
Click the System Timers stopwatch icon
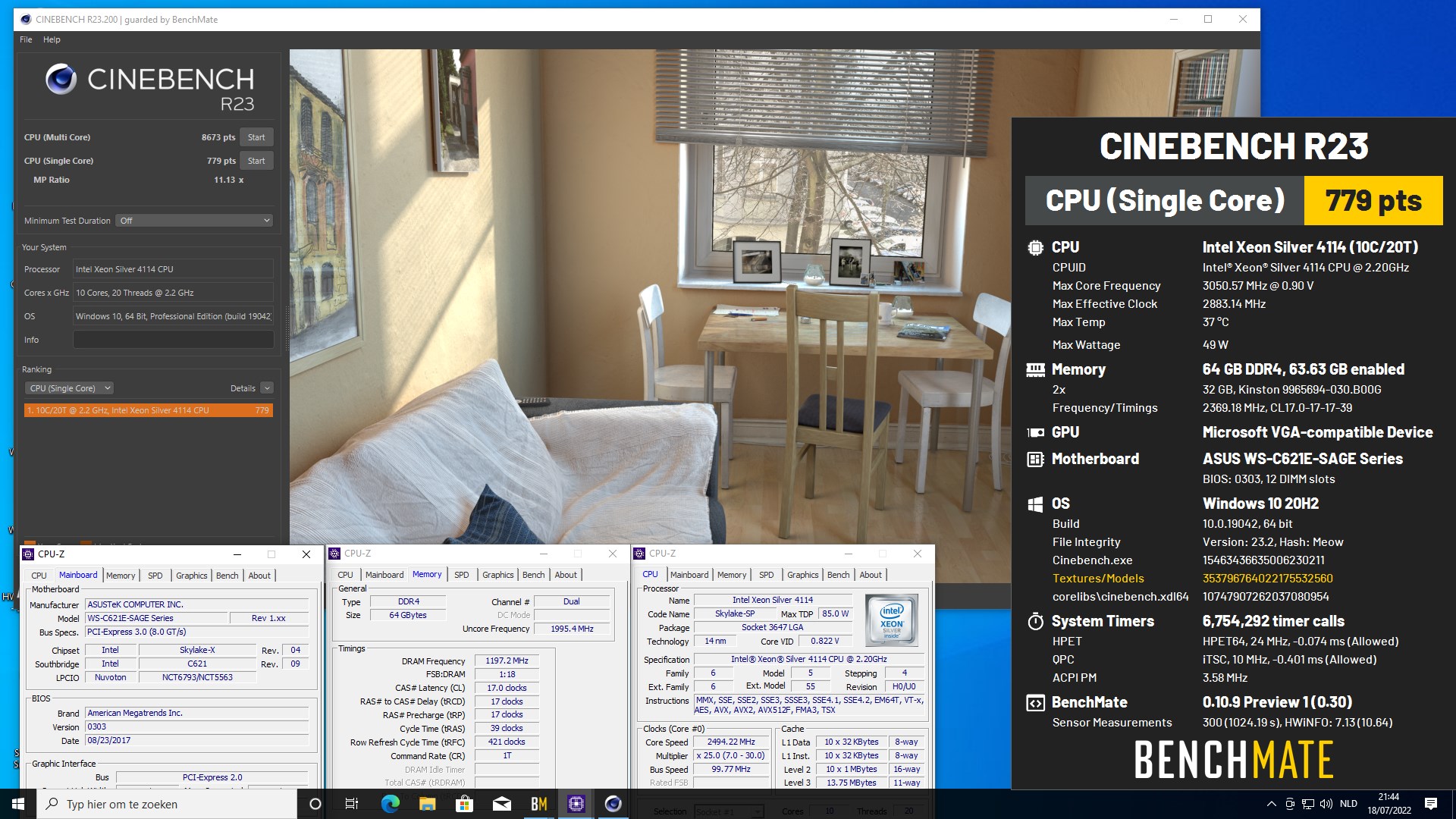coord(1035,622)
